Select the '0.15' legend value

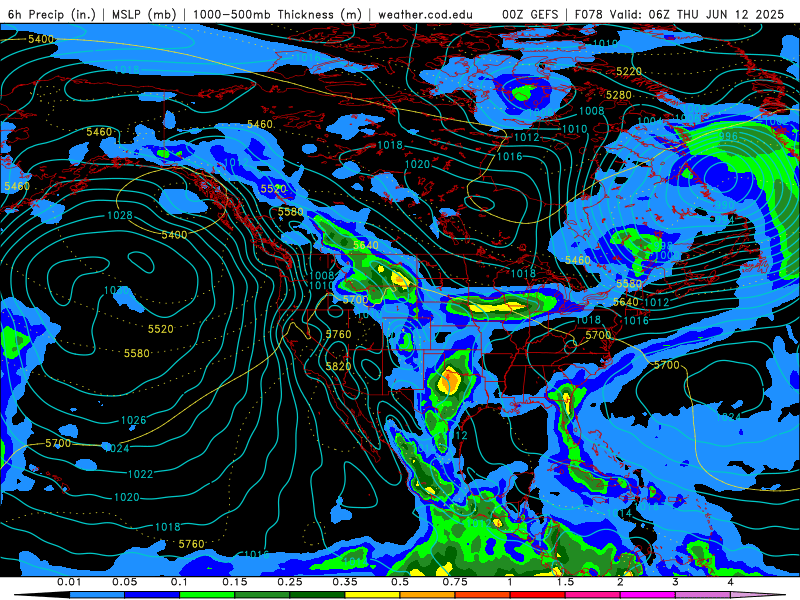click(x=235, y=582)
